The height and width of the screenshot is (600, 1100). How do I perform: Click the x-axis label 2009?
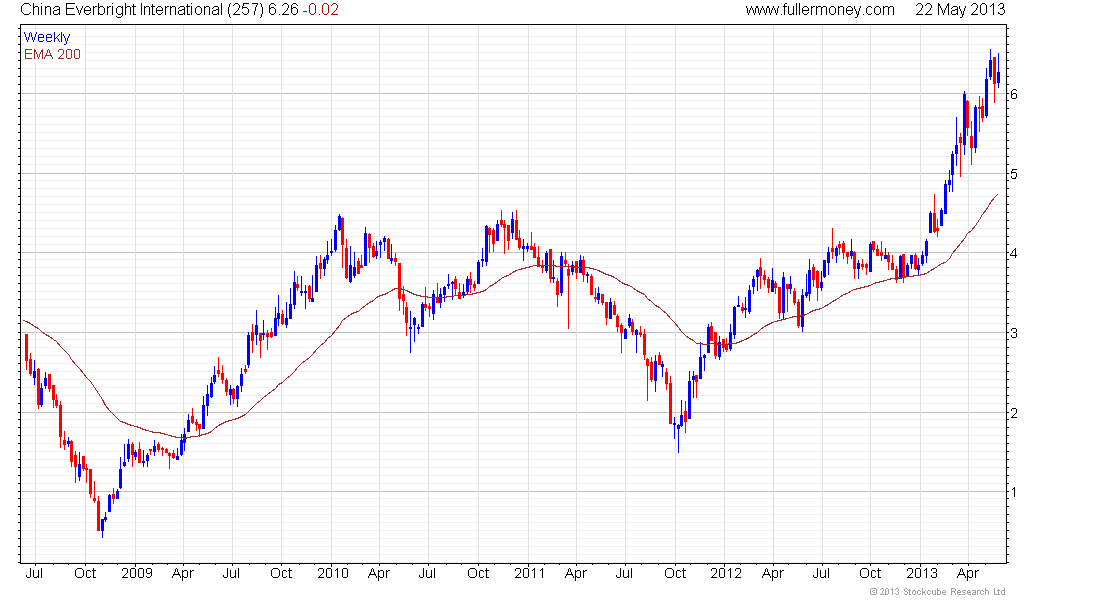136,573
